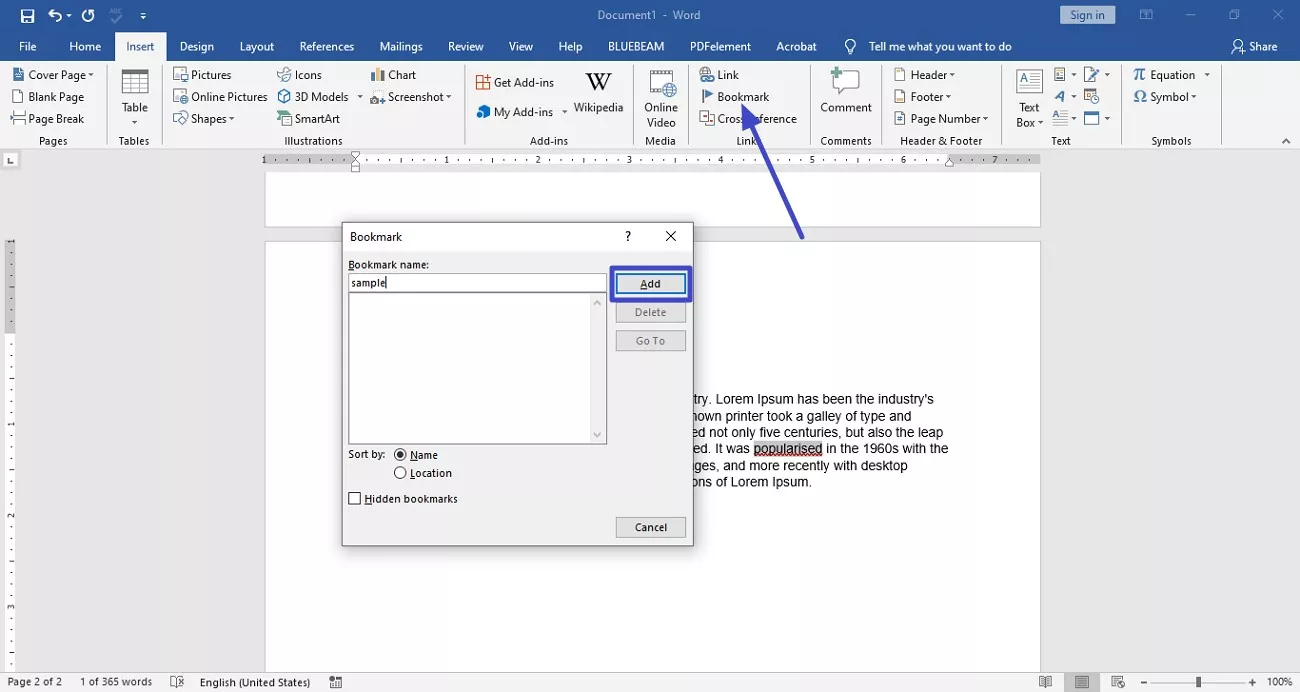The height and width of the screenshot is (692, 1300).
Task: Select the Name sort radio button
Action: [x=401, y=454]
